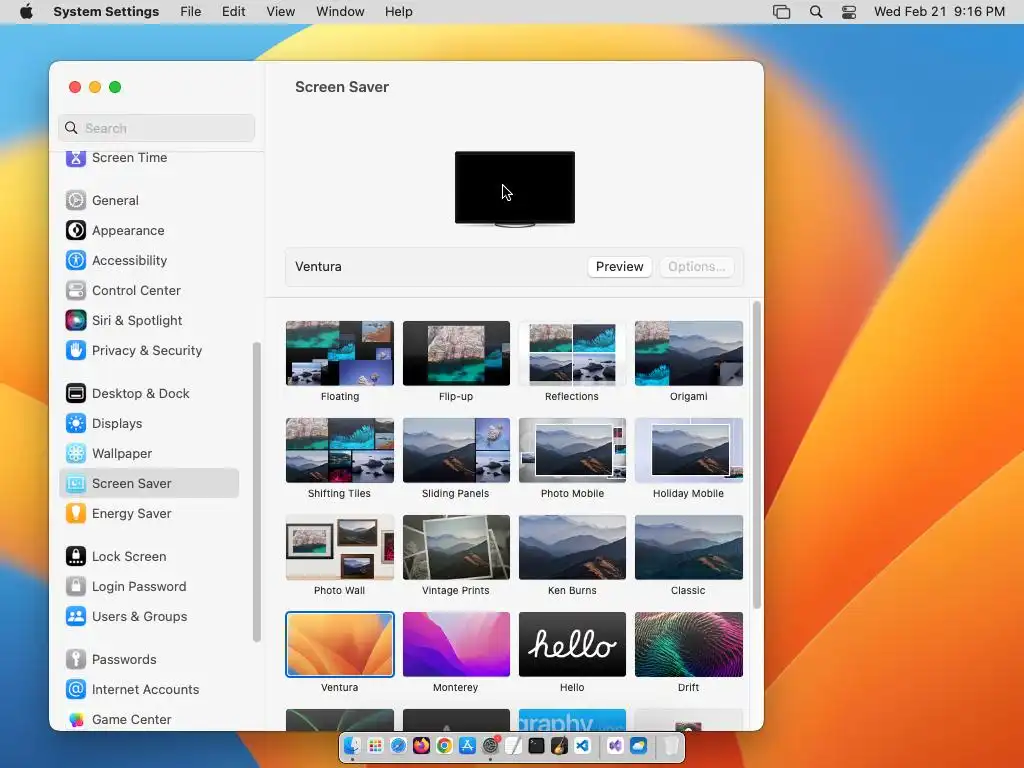Viewport: 1024px width, 768px height.
Task: Click the Options… button
Action: tap(696, 266)
